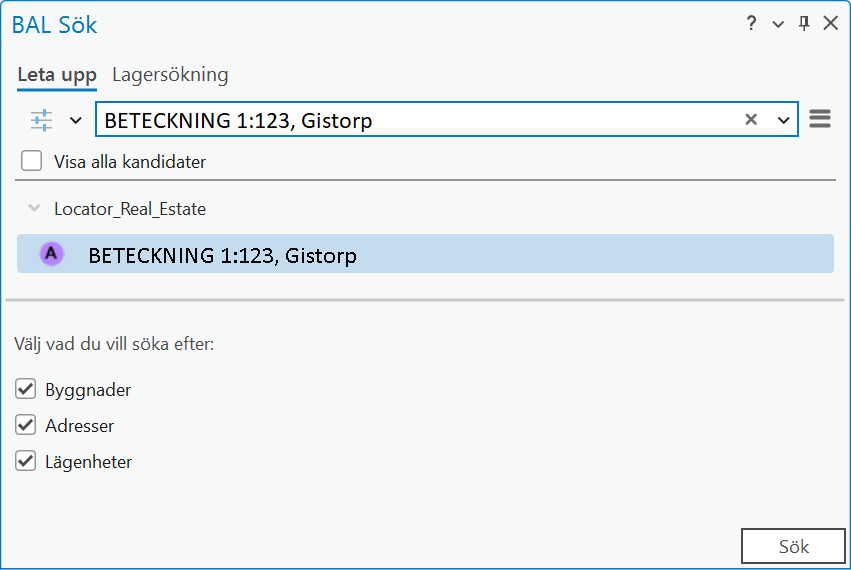851x570 pixels.
Task: Expand the locator settings dropdown arrow
Action: pyautogui.click(x=75, y=120)
